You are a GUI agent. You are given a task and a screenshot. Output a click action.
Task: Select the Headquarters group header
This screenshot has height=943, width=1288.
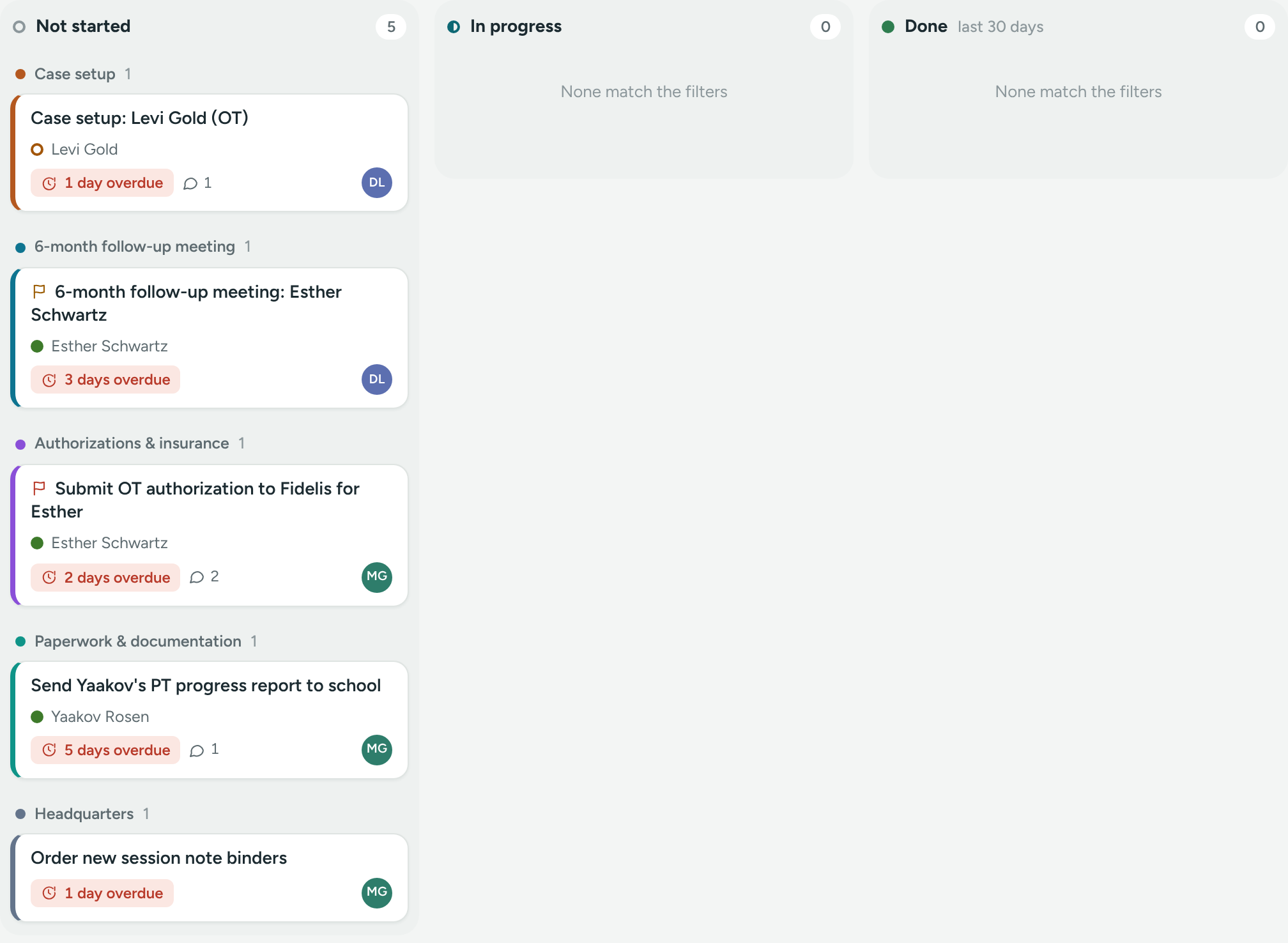pyautogui.click(x=84, y=814)
